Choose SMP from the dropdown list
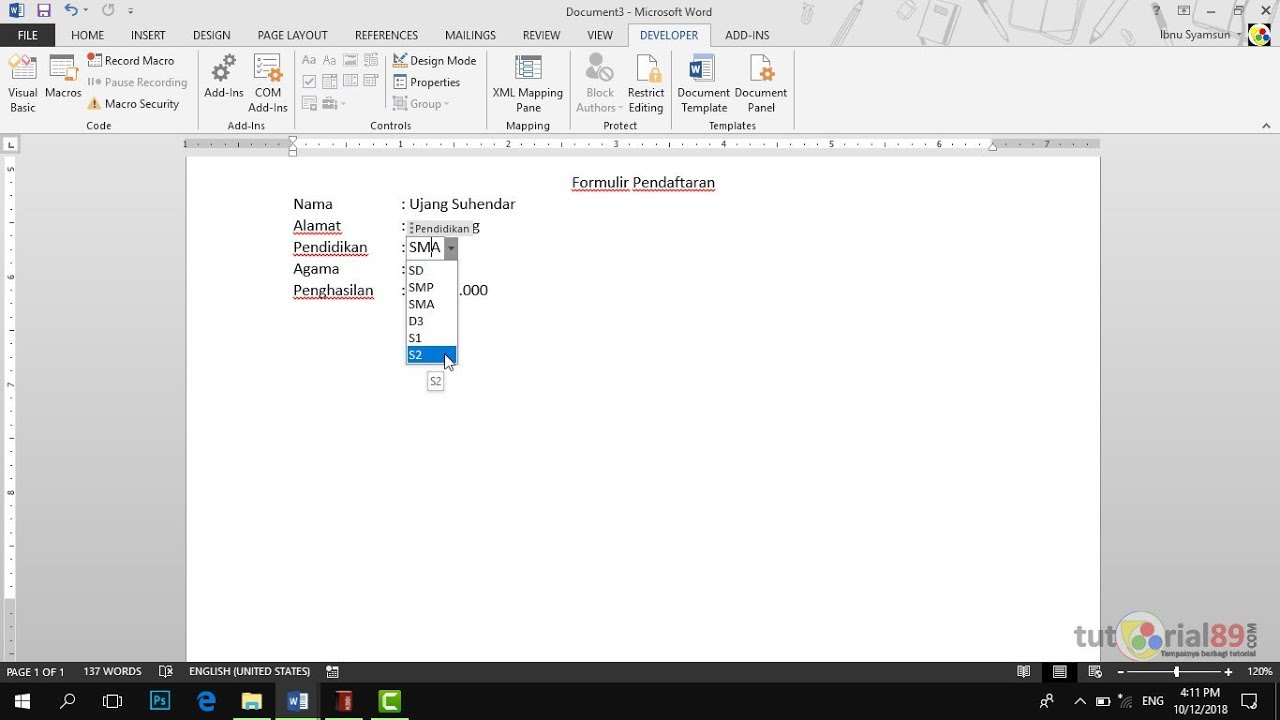The width and height of the screenshot is (1280, 720). pyautogui.click(x=431, y=287)
